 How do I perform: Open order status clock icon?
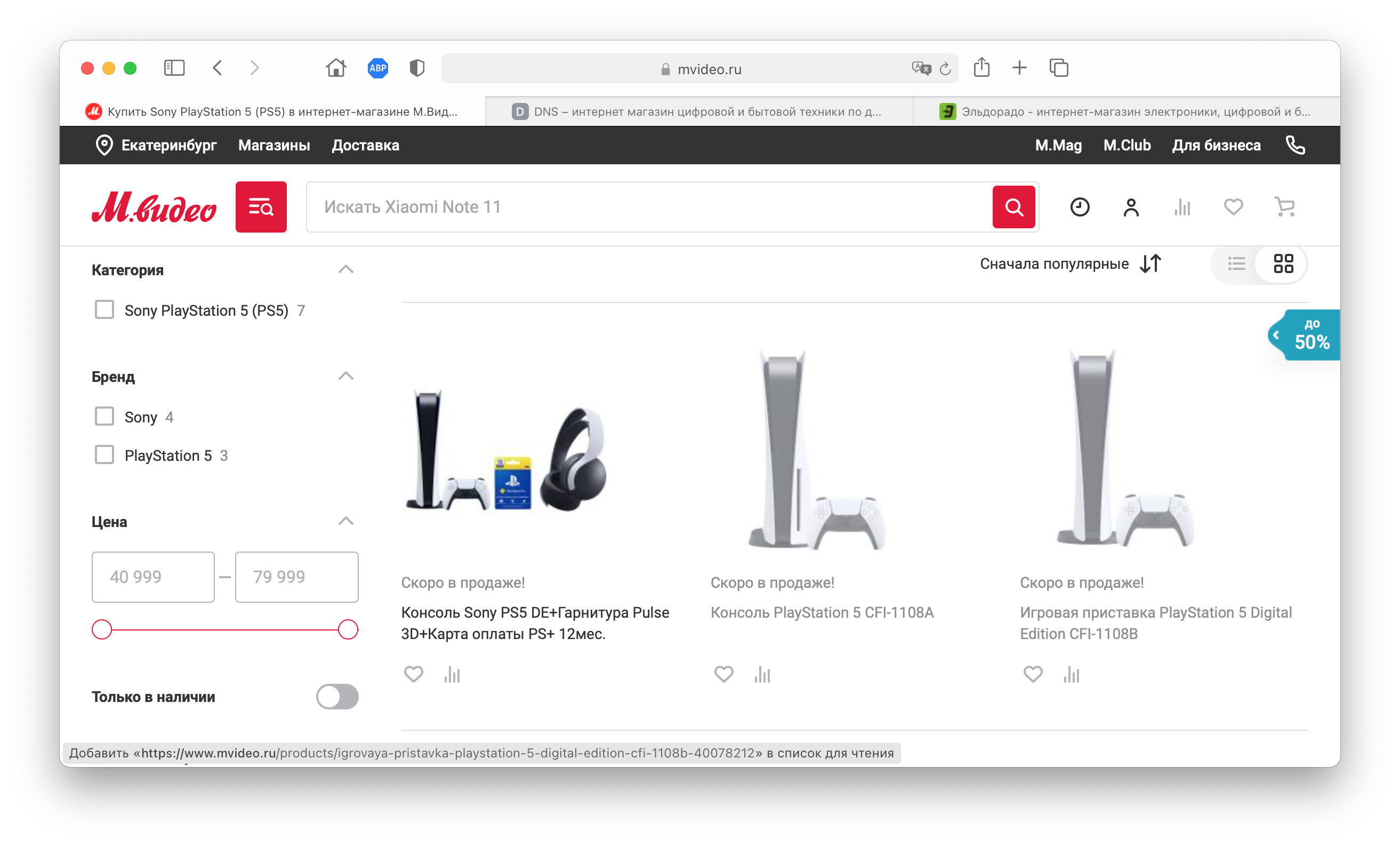[x=1080, y=207]
